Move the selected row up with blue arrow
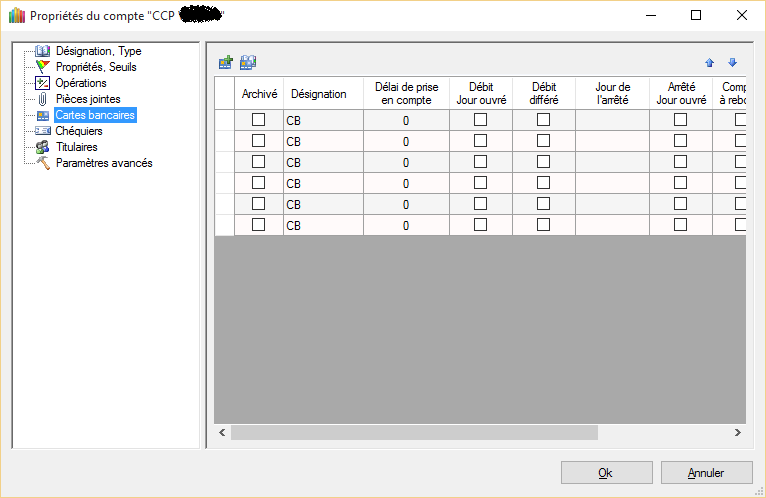Screen dimensions: 766x498 (710, 62)
